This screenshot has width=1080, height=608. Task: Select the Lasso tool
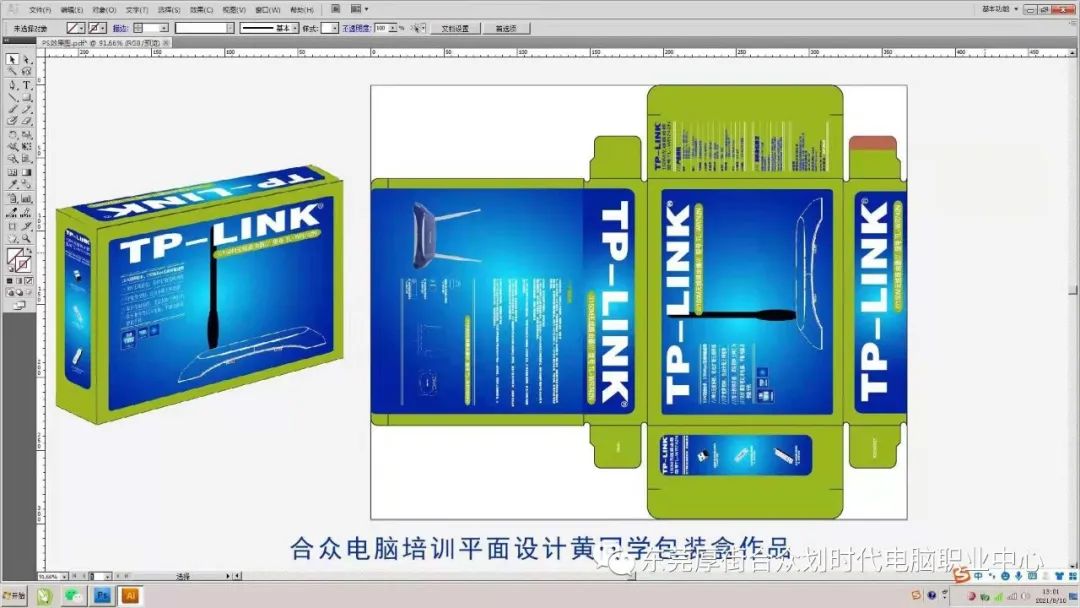(x=26, y=72)
